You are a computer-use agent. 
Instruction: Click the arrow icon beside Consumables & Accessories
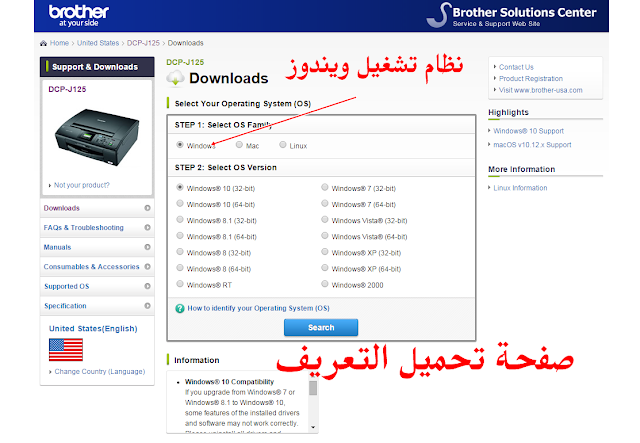[x=147, y=267]
